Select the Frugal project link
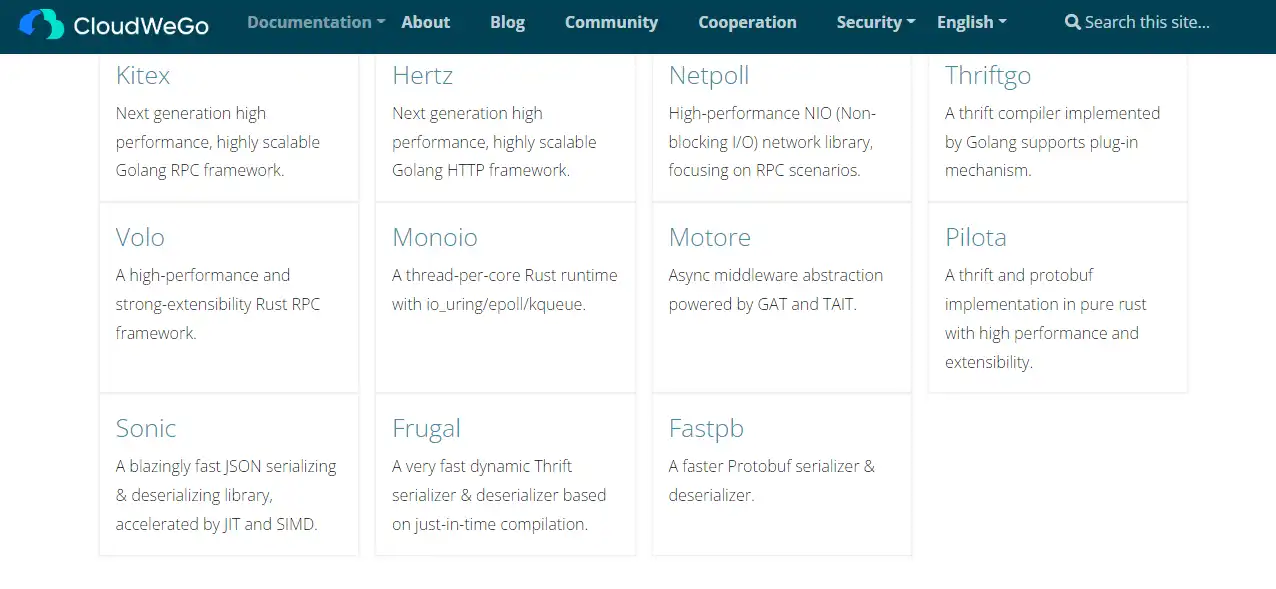Image resolution: width=1276 pixels, height=589 pixels. click(x=426, y=429)
